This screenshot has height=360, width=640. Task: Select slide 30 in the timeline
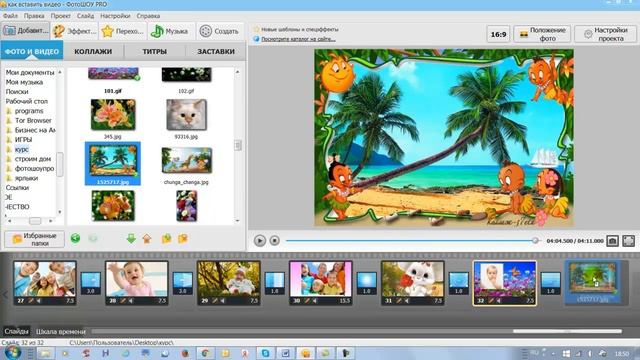tap(321, 283)
